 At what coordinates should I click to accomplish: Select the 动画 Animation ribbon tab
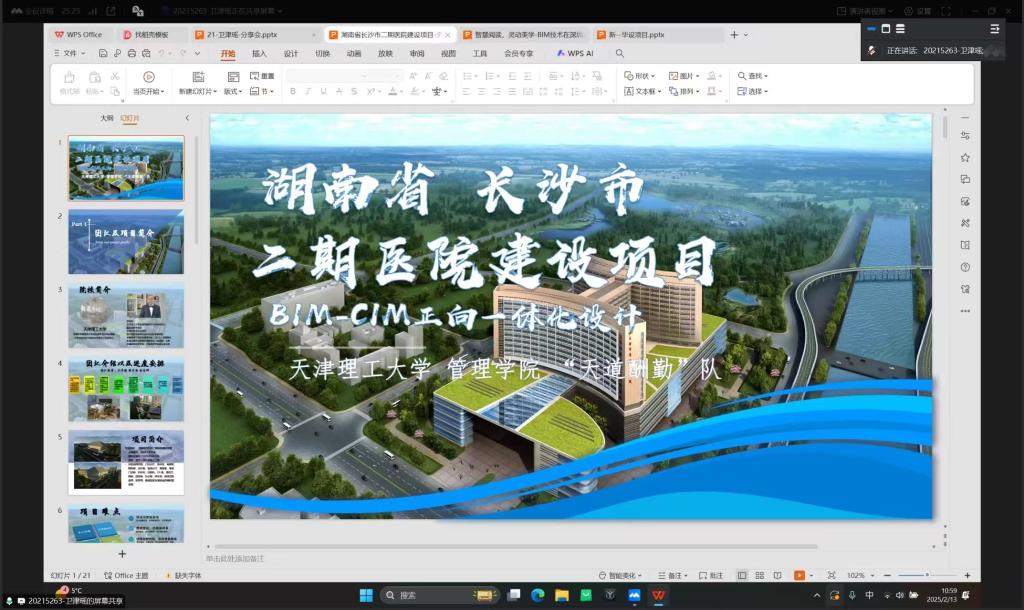(354, 54)
